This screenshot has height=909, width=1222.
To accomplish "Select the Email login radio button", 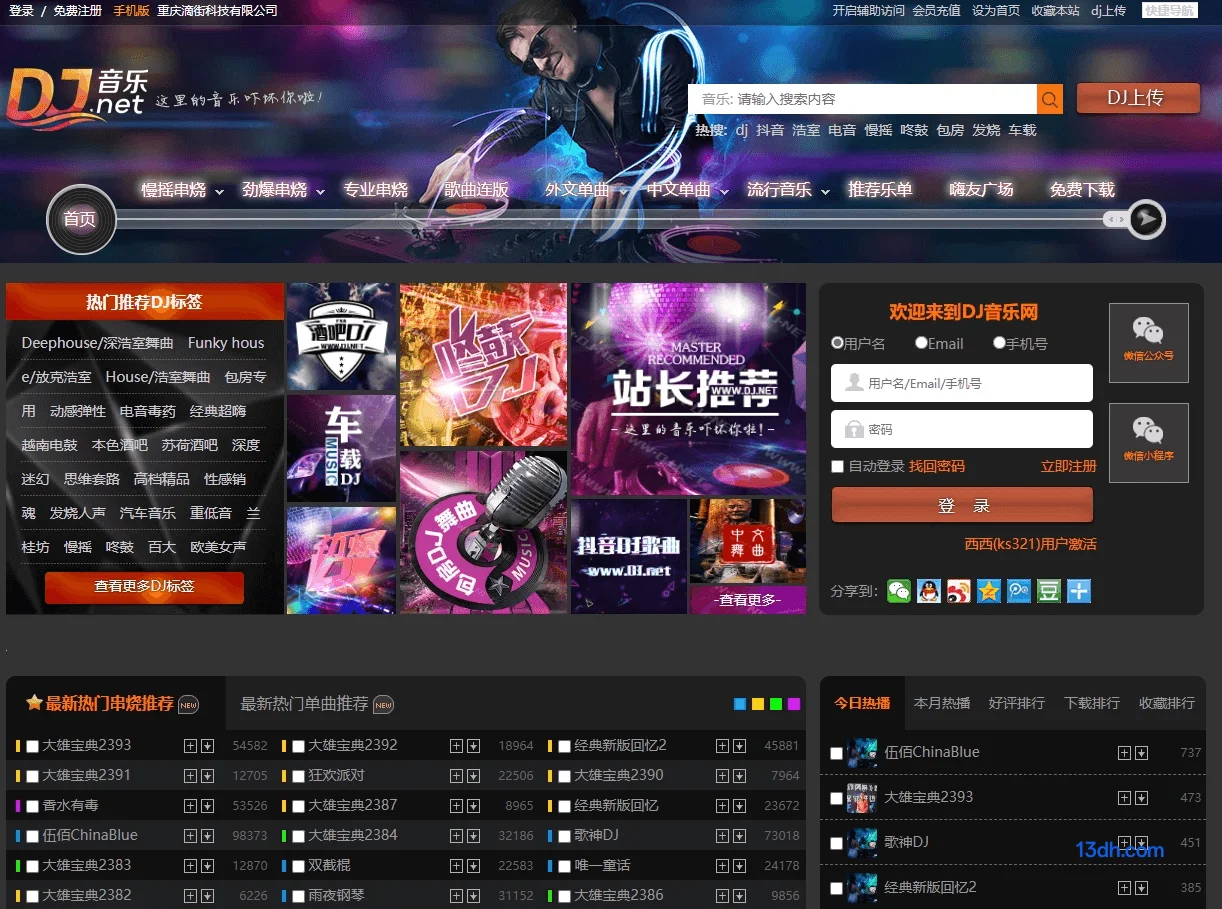I will [x=921, y=343].
